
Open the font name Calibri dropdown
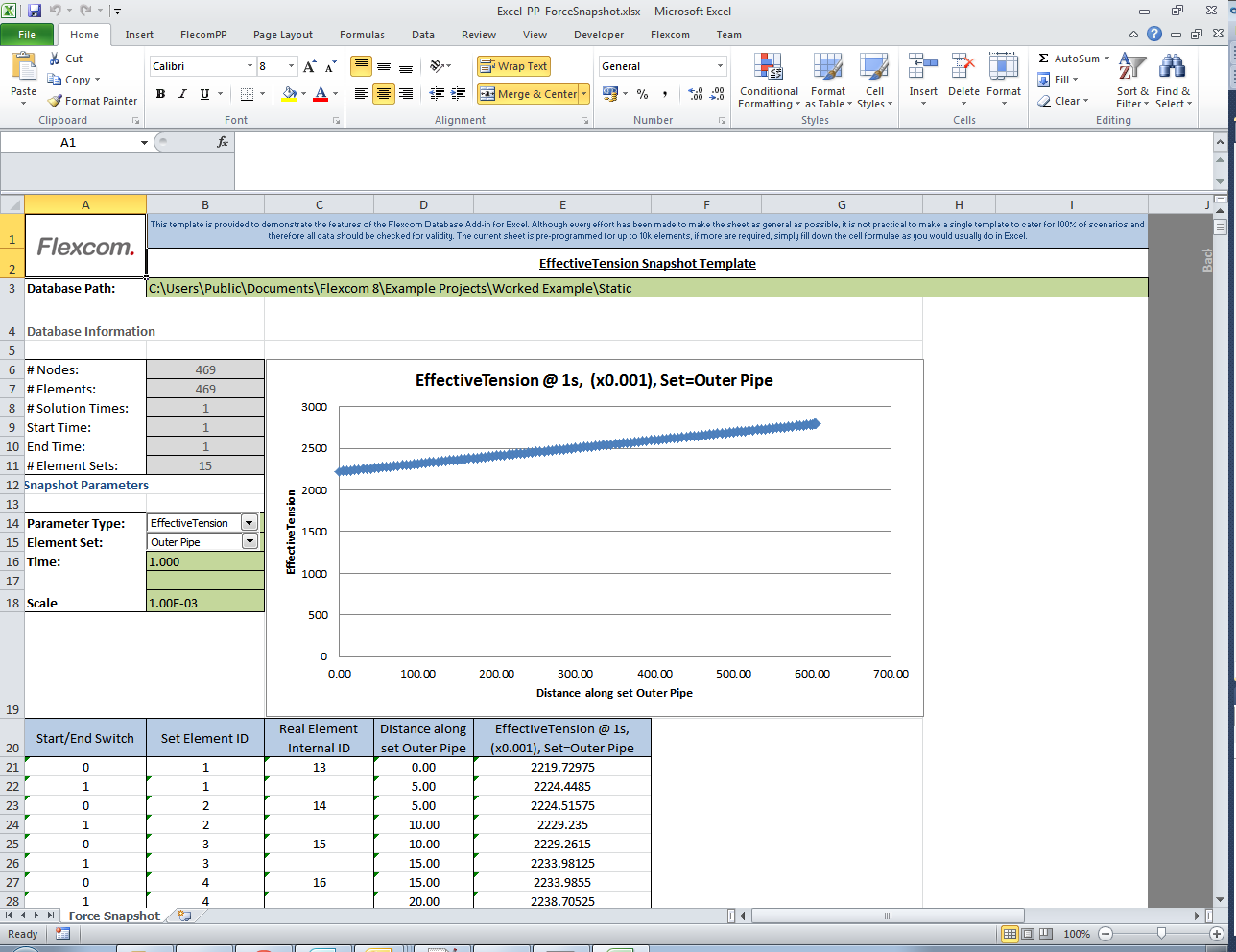pyautogui.click(x=250, y=66)
